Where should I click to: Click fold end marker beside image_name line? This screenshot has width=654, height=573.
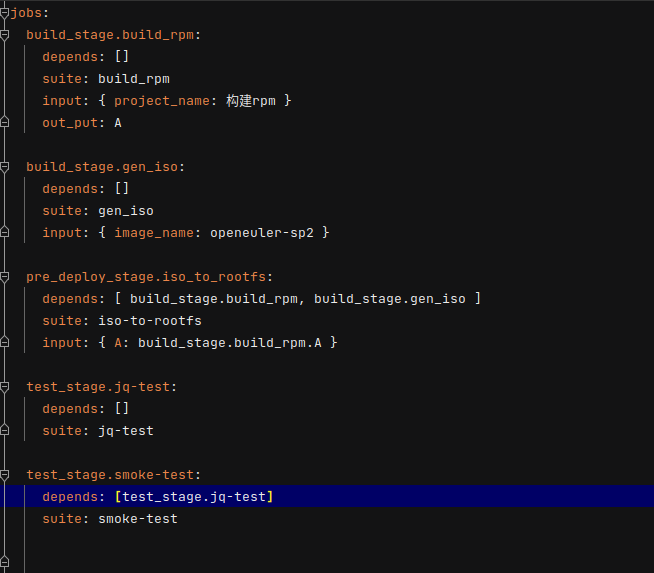[5, 232]
